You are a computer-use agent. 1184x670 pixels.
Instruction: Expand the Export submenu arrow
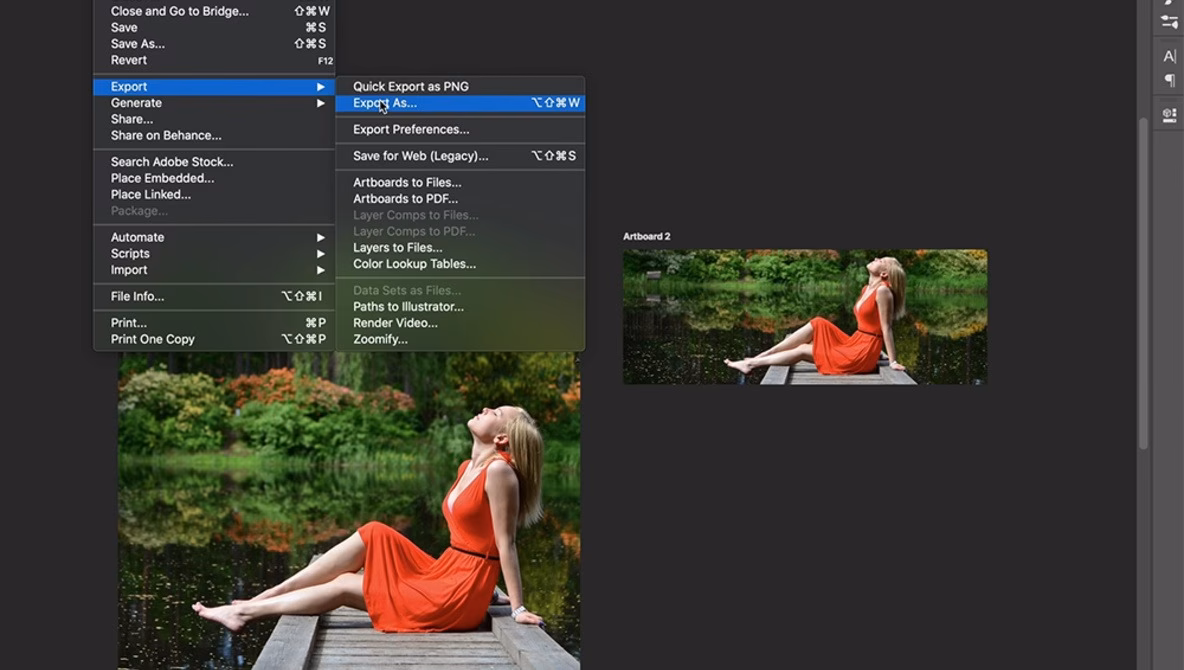(322, 86)
